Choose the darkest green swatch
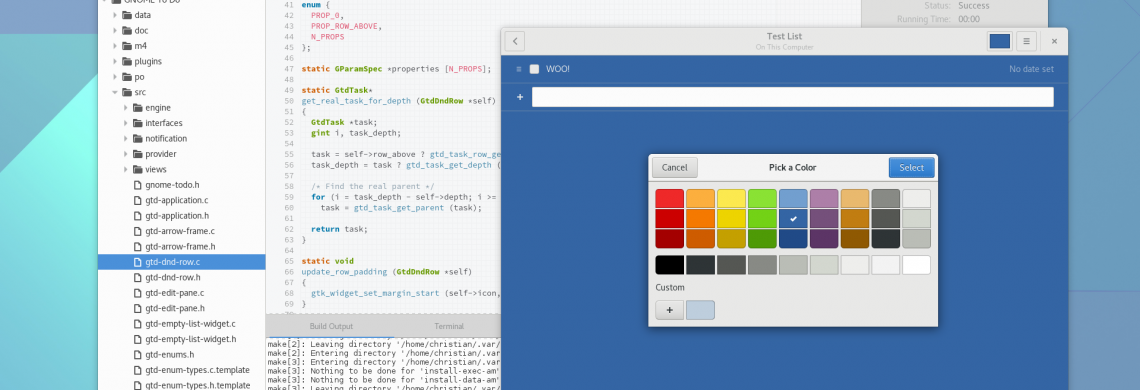Screen dimensions: 1140x390 click(763, 239)
